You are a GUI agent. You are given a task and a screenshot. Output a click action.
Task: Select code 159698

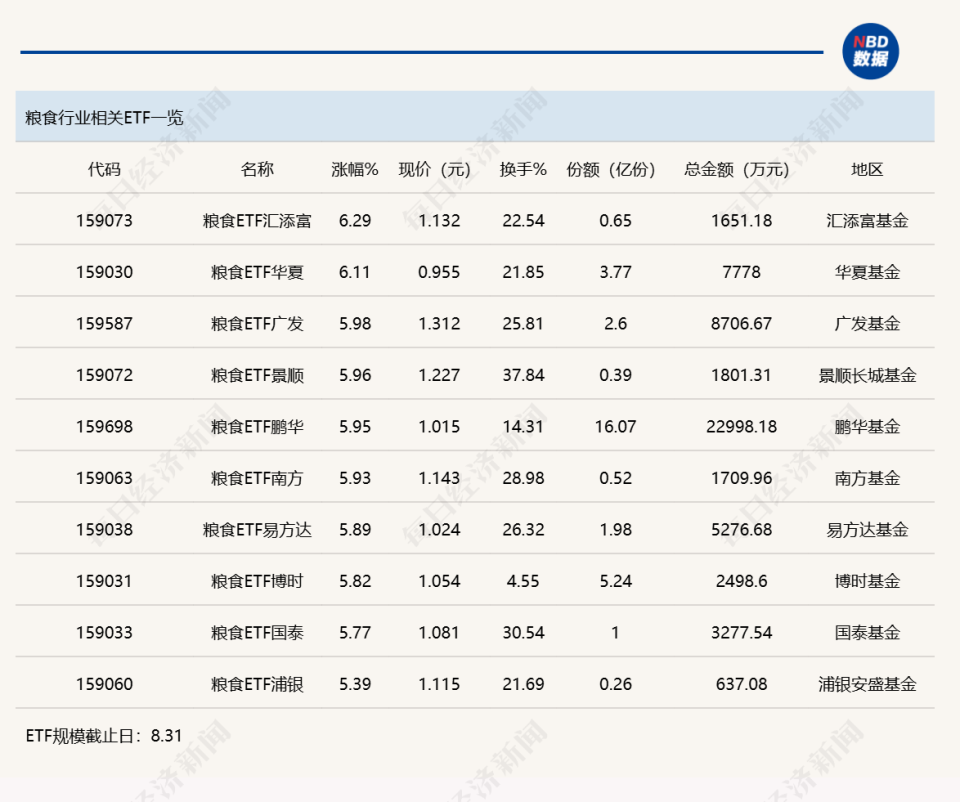tap(104, 426)
